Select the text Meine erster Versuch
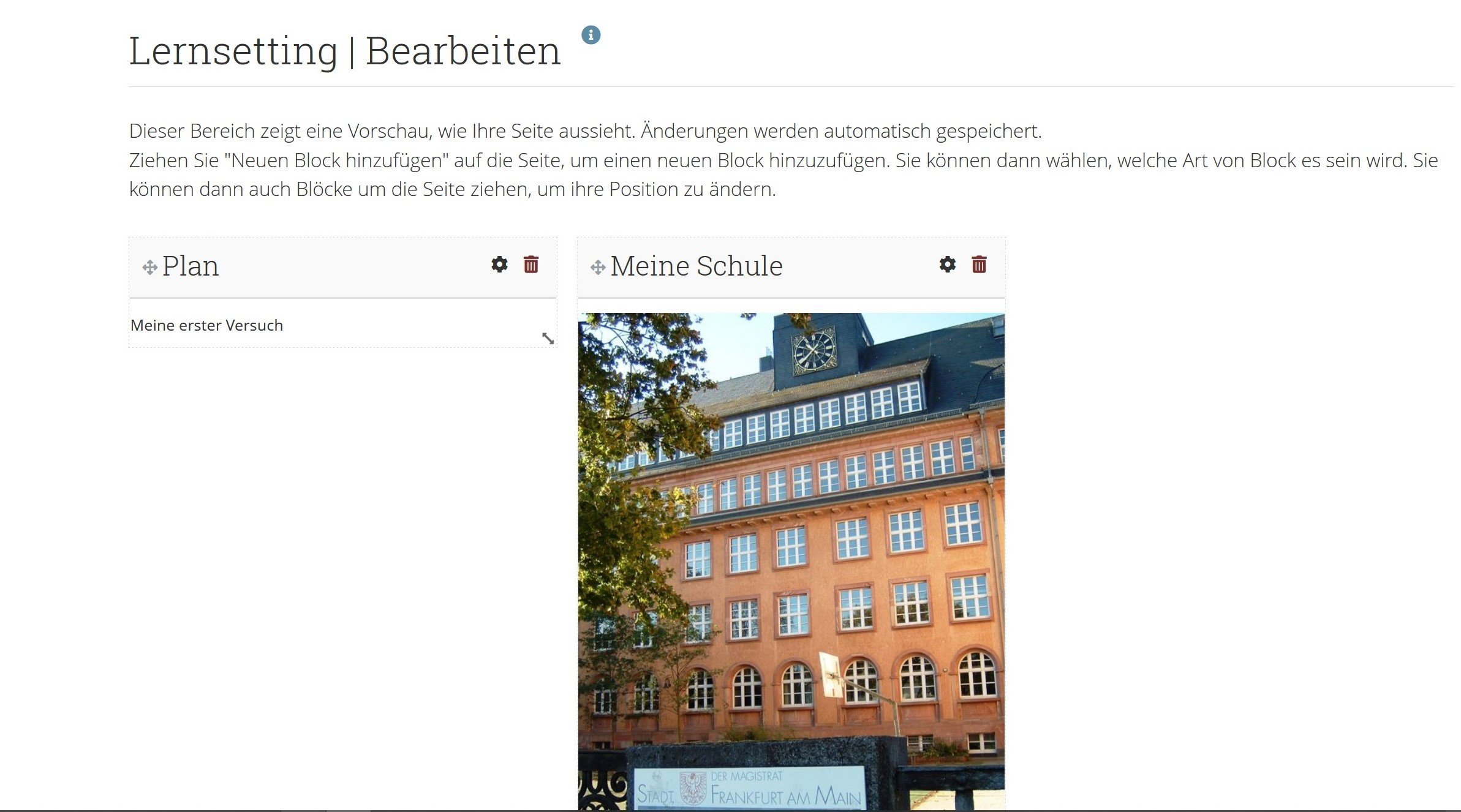Screen dimensions: 1461x812 (206, 325)
